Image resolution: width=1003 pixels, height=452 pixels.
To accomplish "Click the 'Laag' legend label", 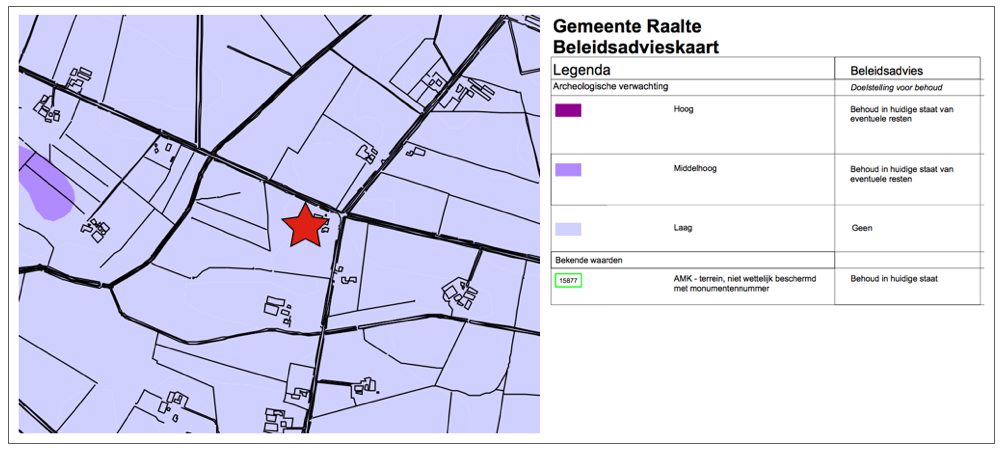I will [683, 228].
